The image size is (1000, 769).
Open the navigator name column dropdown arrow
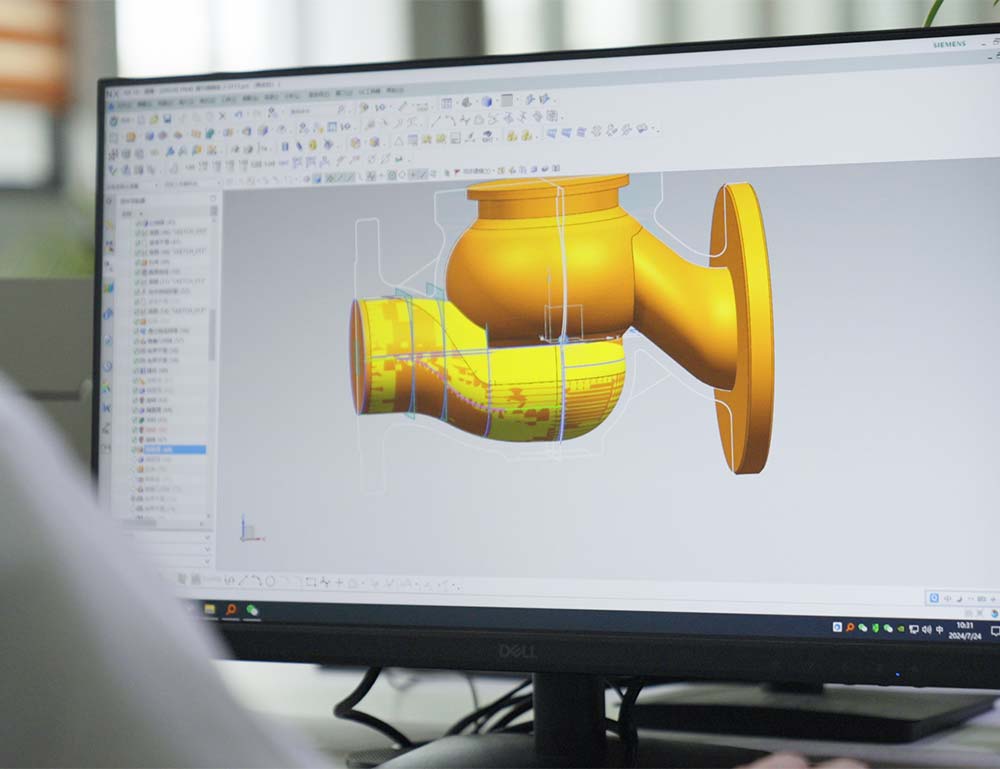click(141, 214)
